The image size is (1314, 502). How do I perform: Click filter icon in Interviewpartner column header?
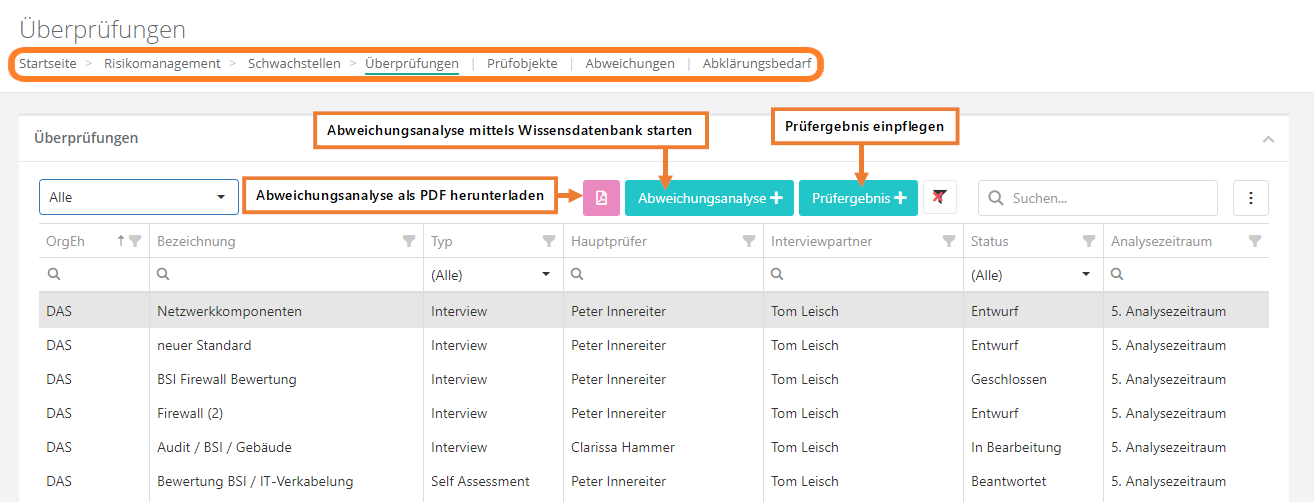(x=948, y=241)
